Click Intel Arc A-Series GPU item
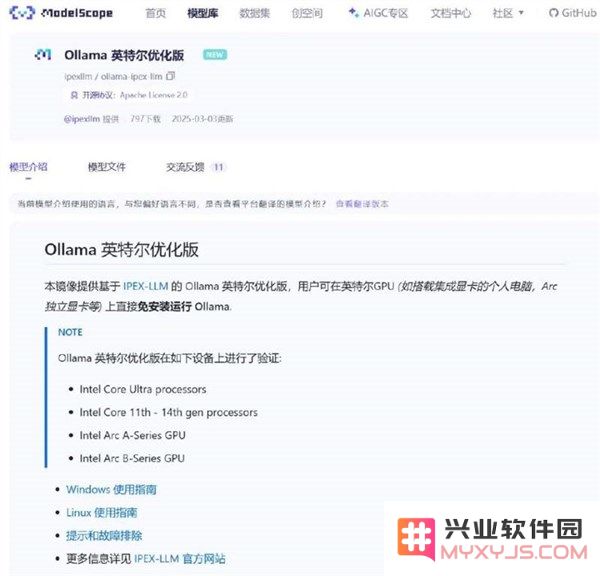The height and width of the screenshot is (576, 600). [132, 436]
